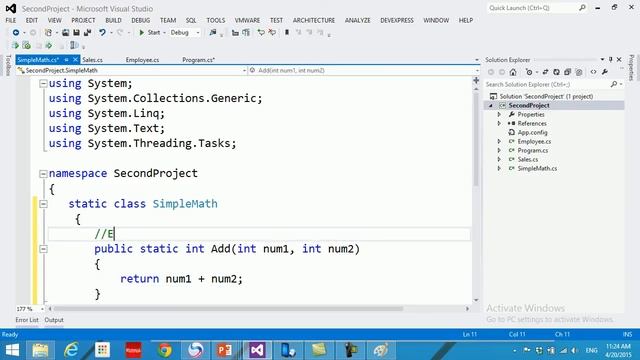The width and height of the screenshot is (640, 360).
Task: Expand the Employee.cs node
Action: 499,141
